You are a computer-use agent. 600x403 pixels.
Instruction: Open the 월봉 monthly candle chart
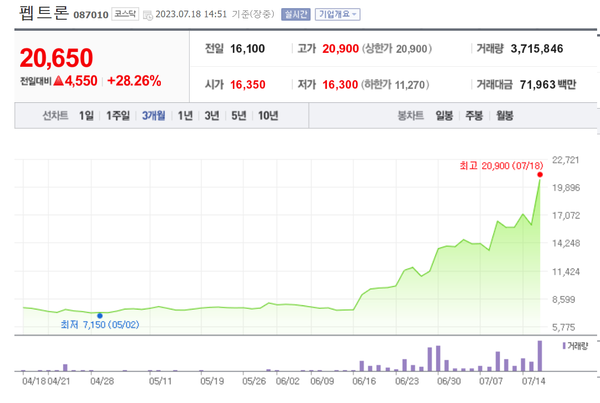pos(504,116)
